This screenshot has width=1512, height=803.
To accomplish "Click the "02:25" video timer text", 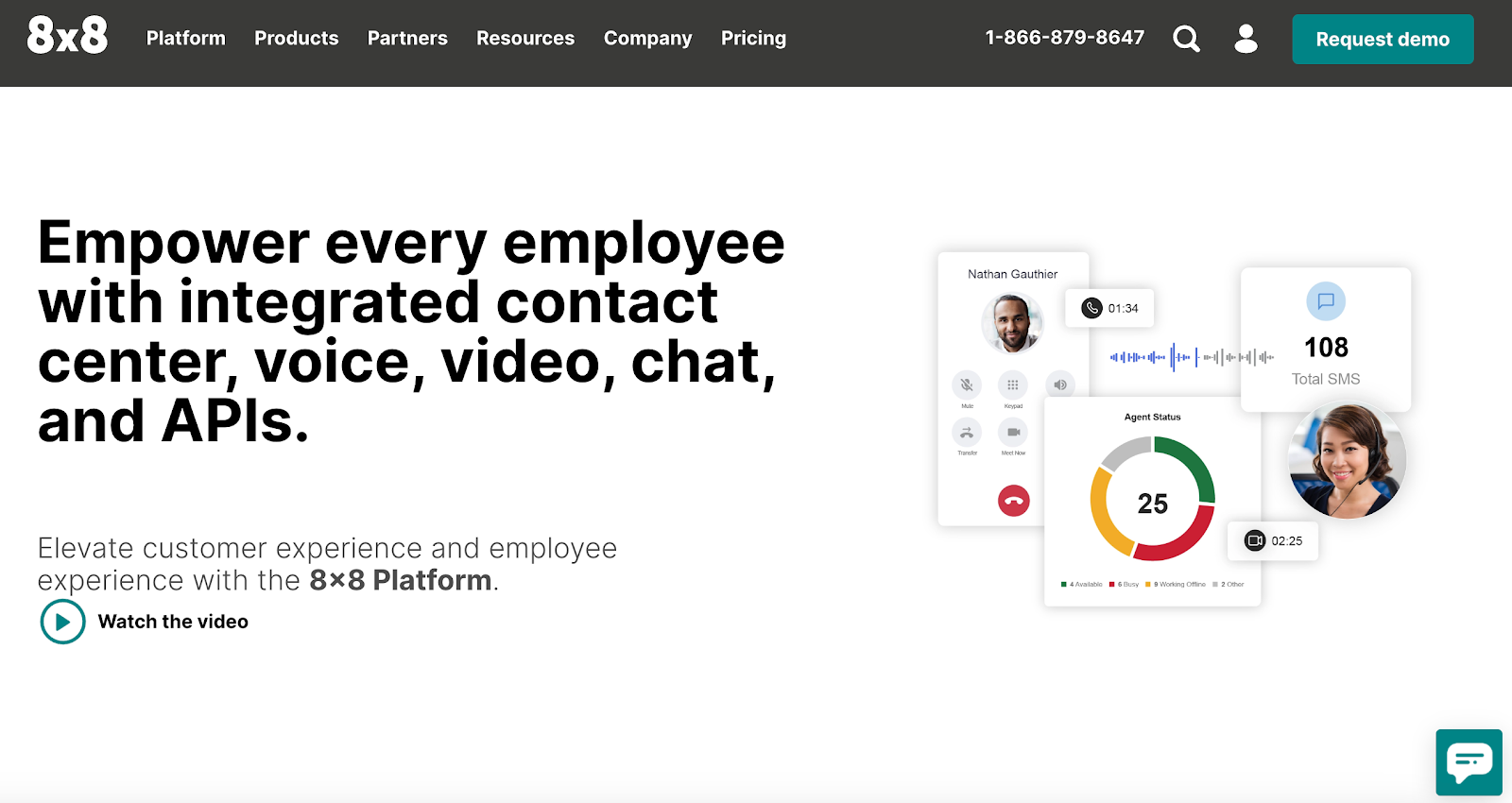I will coord(1287,541).
